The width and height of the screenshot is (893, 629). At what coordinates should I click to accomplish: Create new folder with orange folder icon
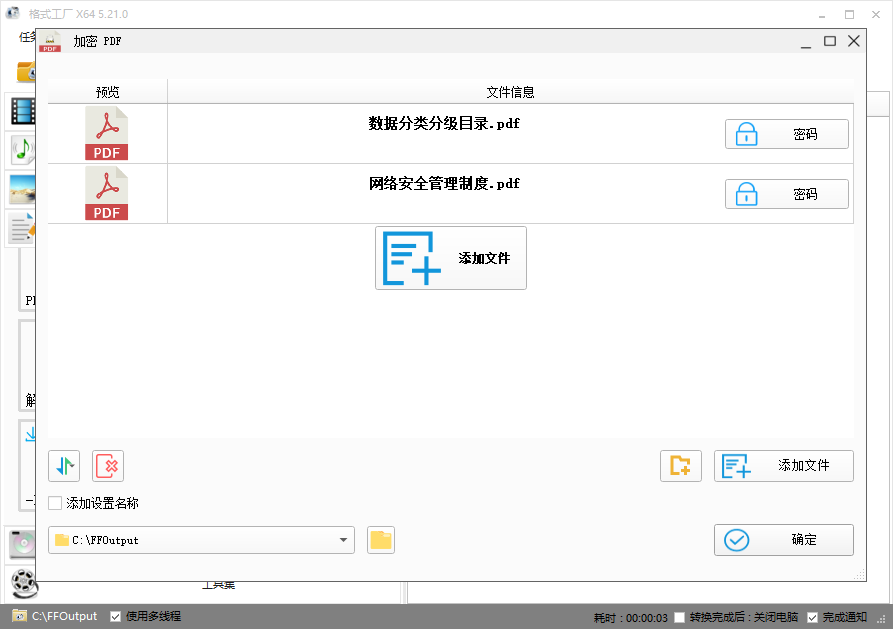click(x=681, y=466)
